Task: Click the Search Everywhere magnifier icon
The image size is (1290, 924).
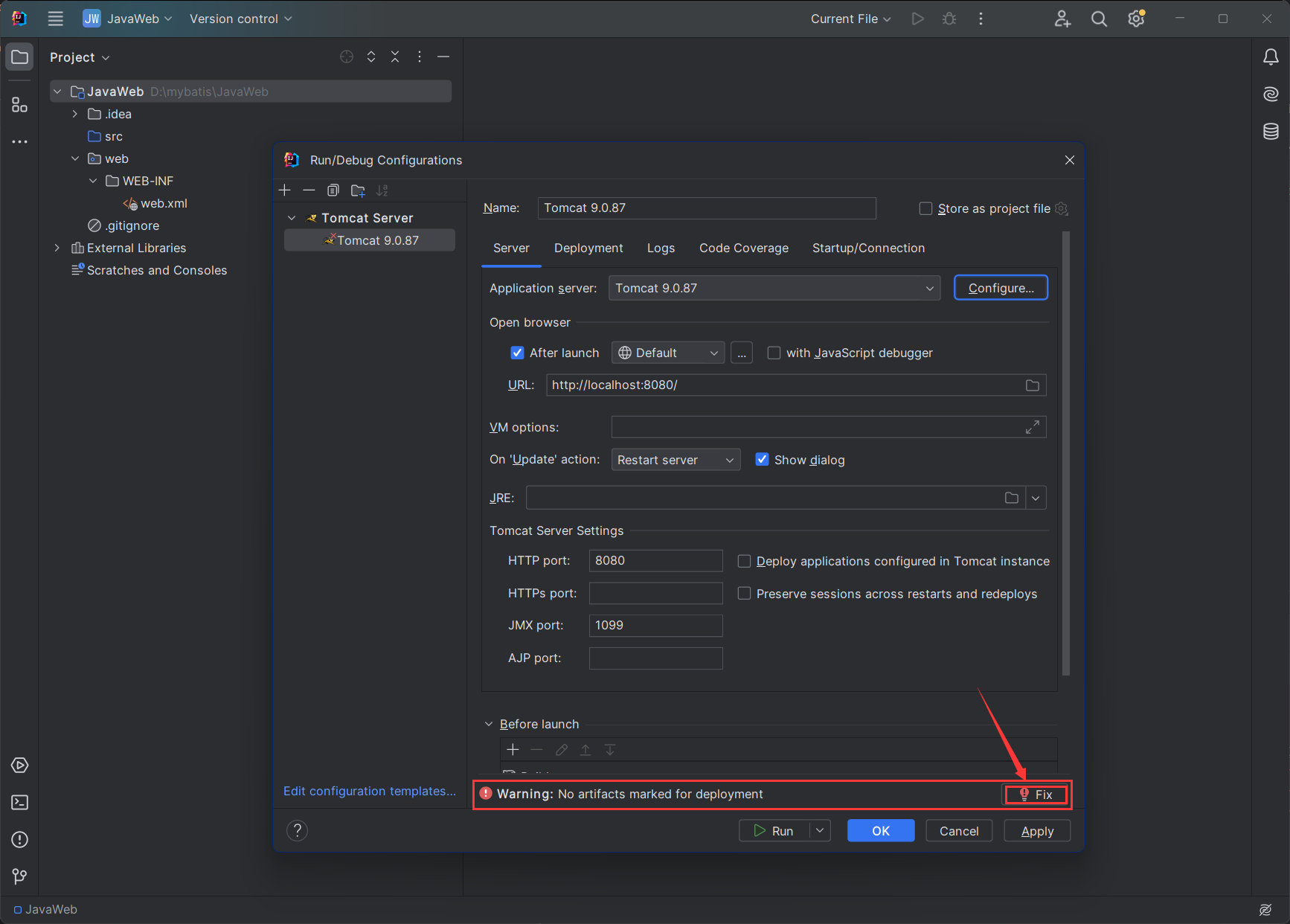Action: click(x=1099, y=19)
